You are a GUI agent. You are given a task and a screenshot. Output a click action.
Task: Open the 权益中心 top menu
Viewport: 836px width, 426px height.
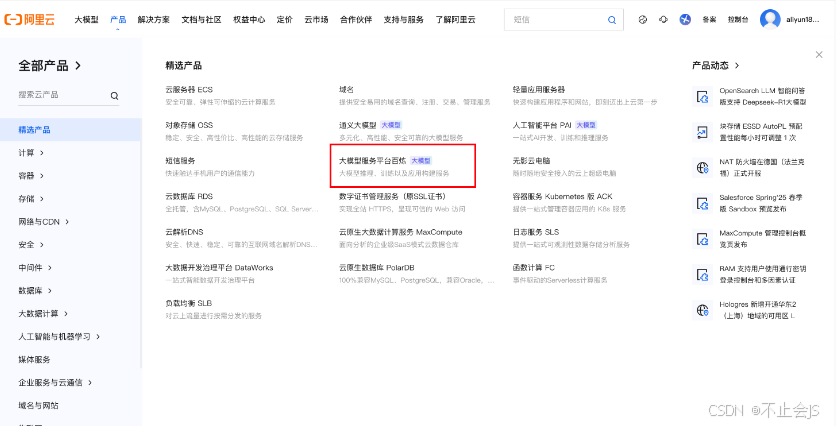click(x=249, y=20)
